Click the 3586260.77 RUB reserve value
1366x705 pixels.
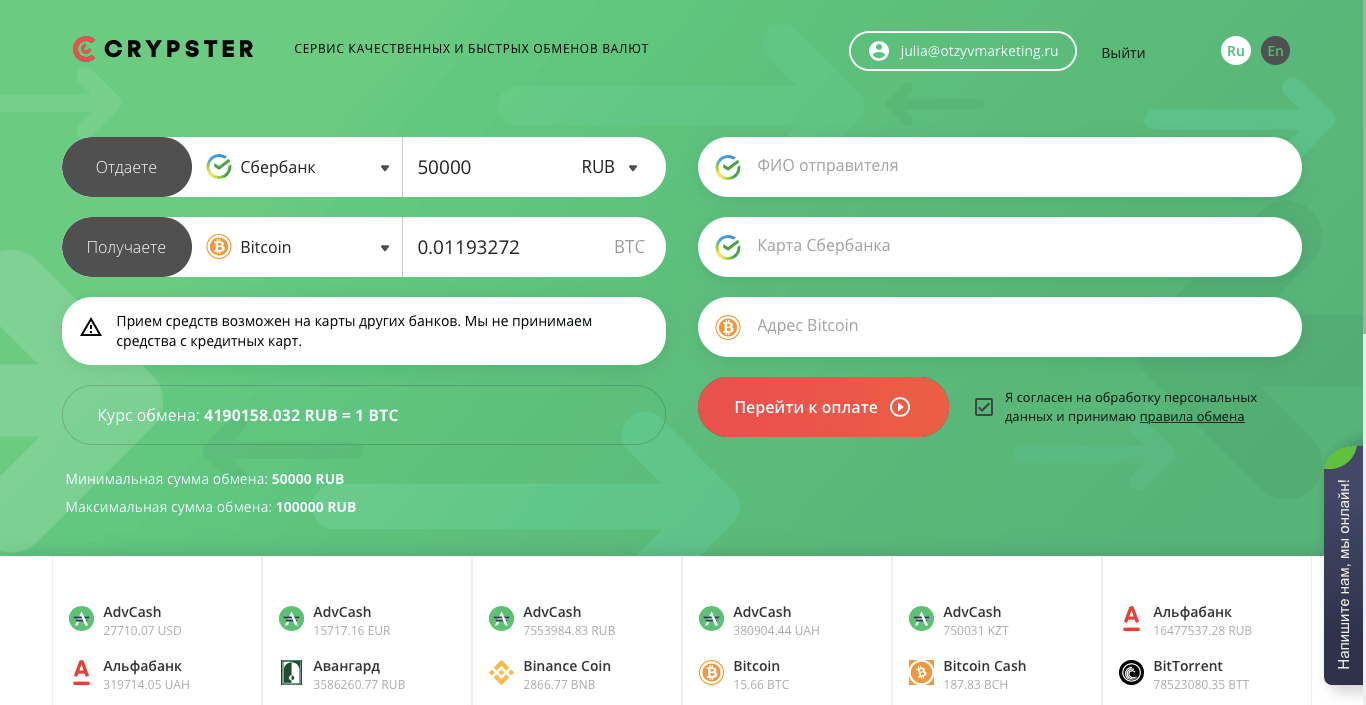(359, 685)
